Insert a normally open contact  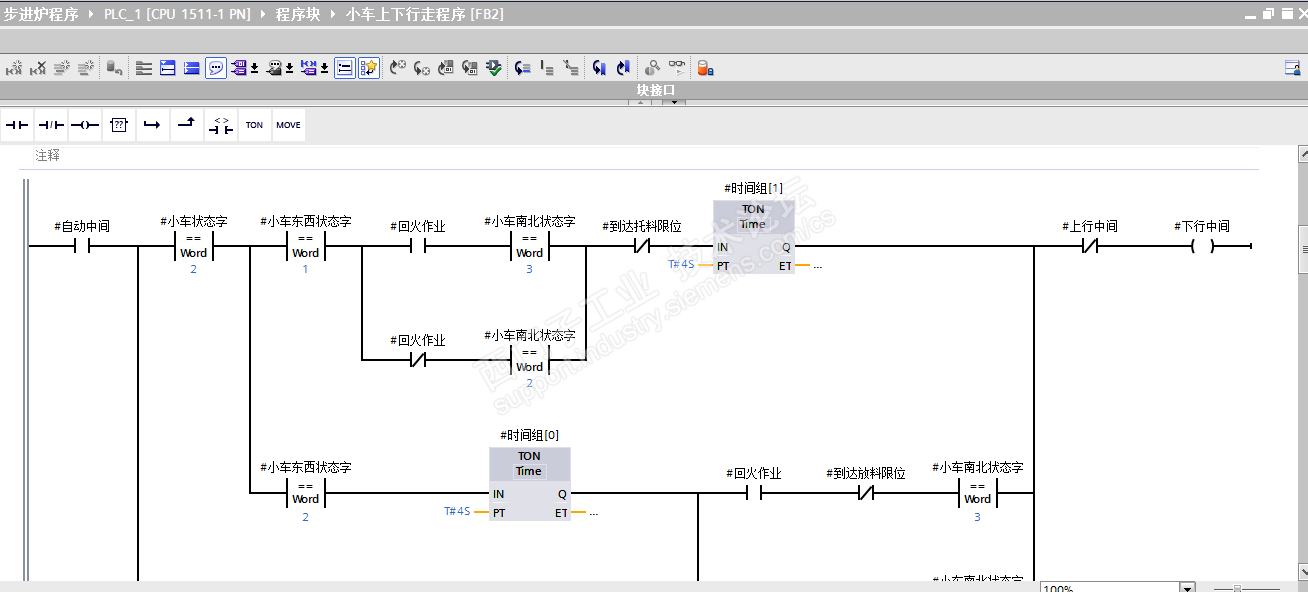point(17,125)
